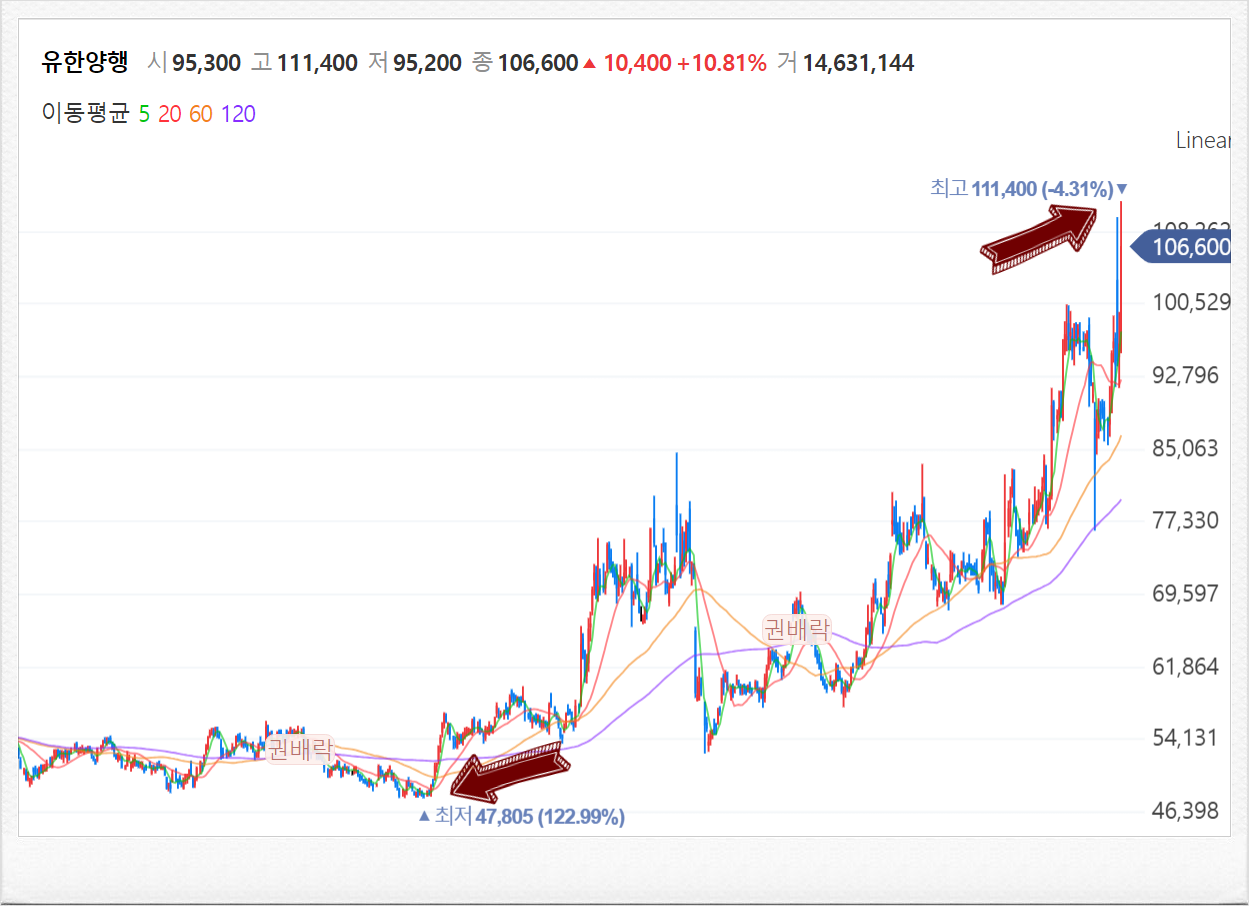1249x906 pixels.
Task: Click the axis label 92,796
Action: tap(1186, 375)
